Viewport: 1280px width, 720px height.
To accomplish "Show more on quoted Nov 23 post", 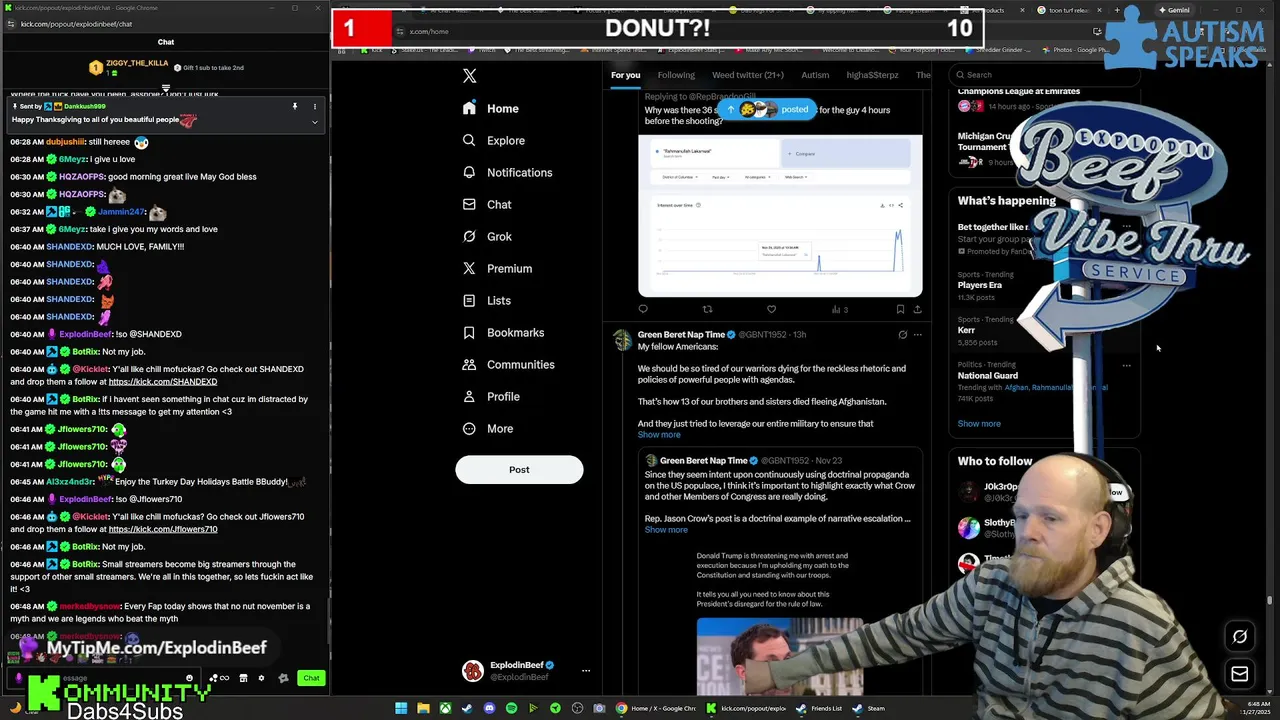I will click(666, 530).
